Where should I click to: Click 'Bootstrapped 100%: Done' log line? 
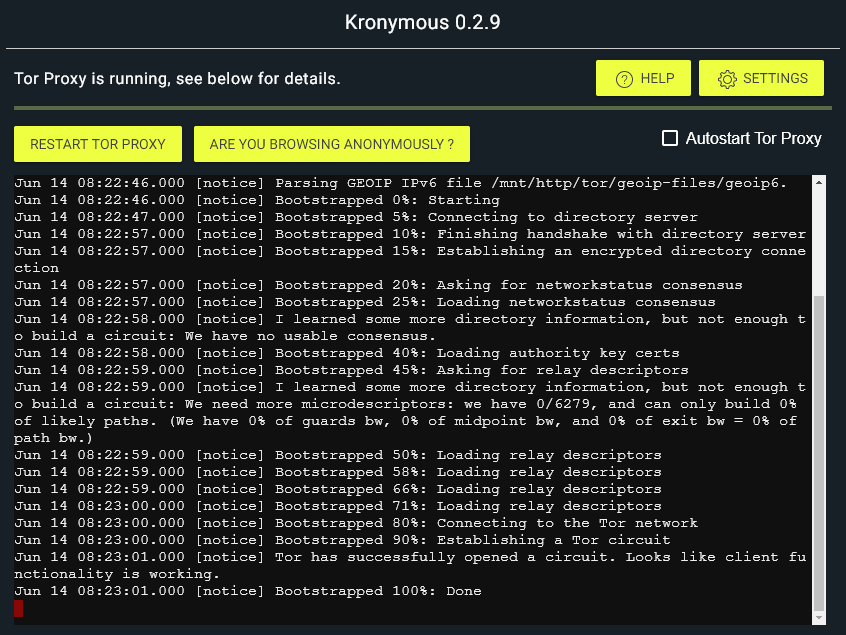(248, 591)
